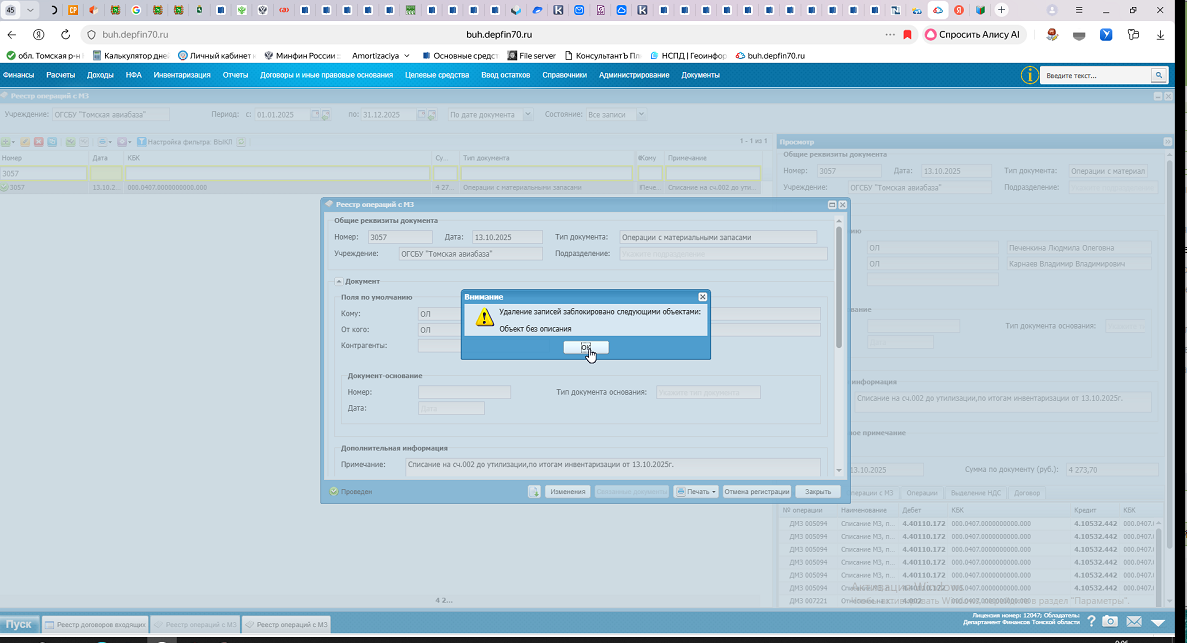Screen dimensions: 1187x643
Task: Reload the page with refresh icon
Action: click(x=65, y=35)
